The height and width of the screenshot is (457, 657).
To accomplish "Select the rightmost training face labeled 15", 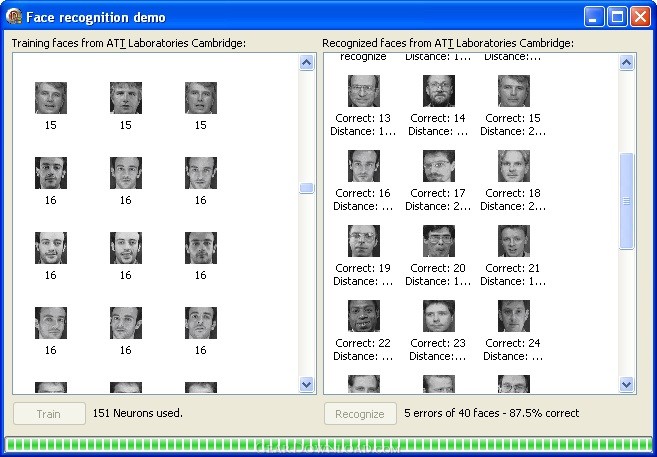I will pos(201,98).
